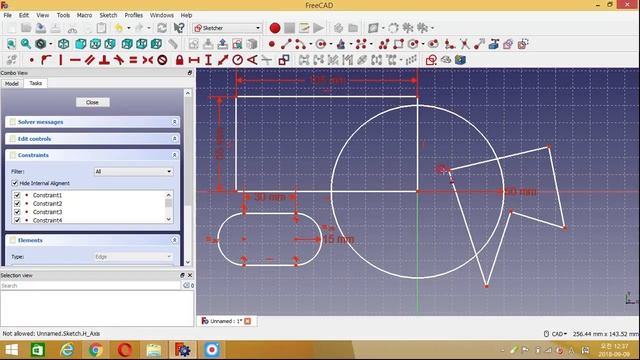
Task: Uncheck the Constraint2 checkbox
Action: pyautogui.click(x=17, y=203)
